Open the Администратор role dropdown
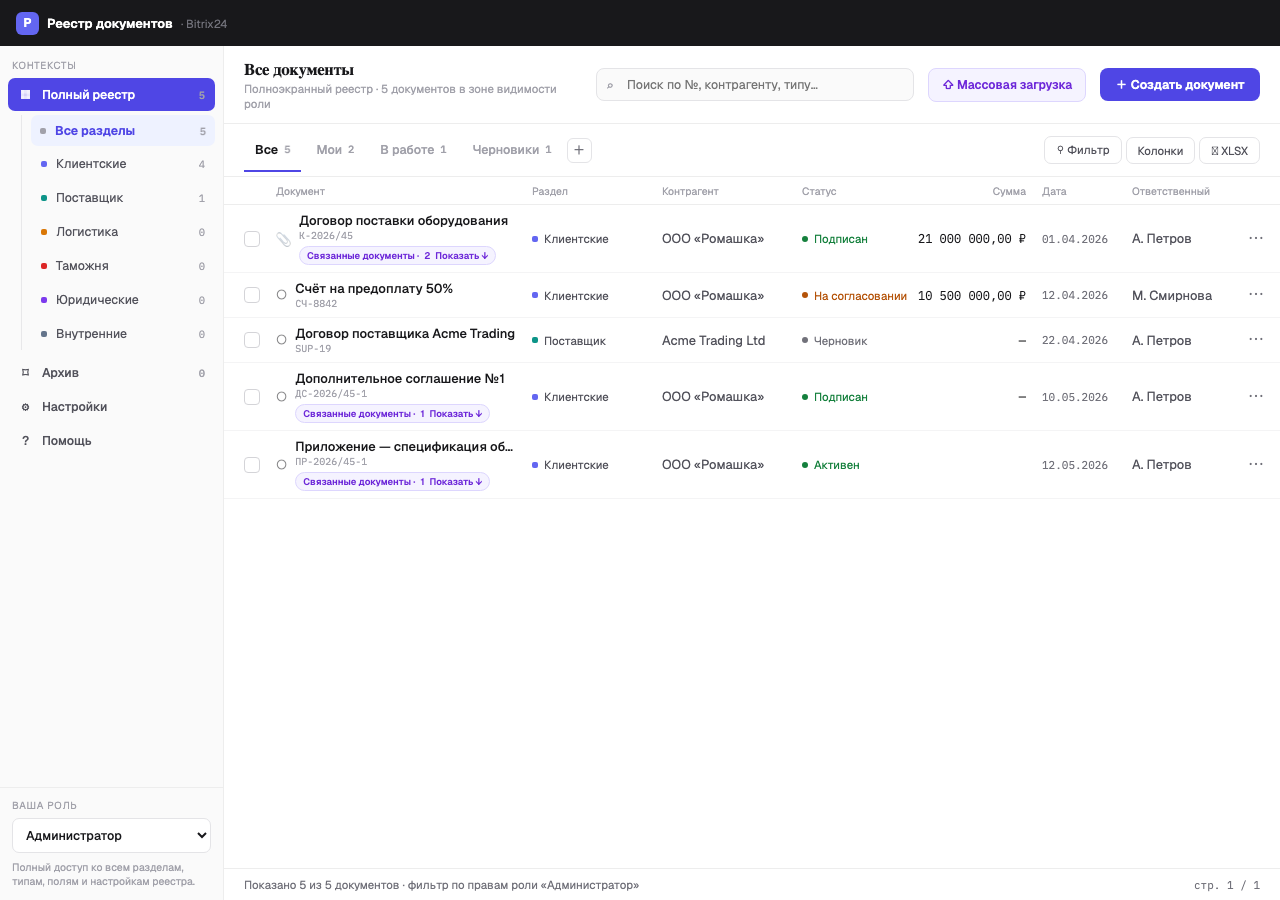This screenshot has height=900, width=1280. [x=111, y=836]
